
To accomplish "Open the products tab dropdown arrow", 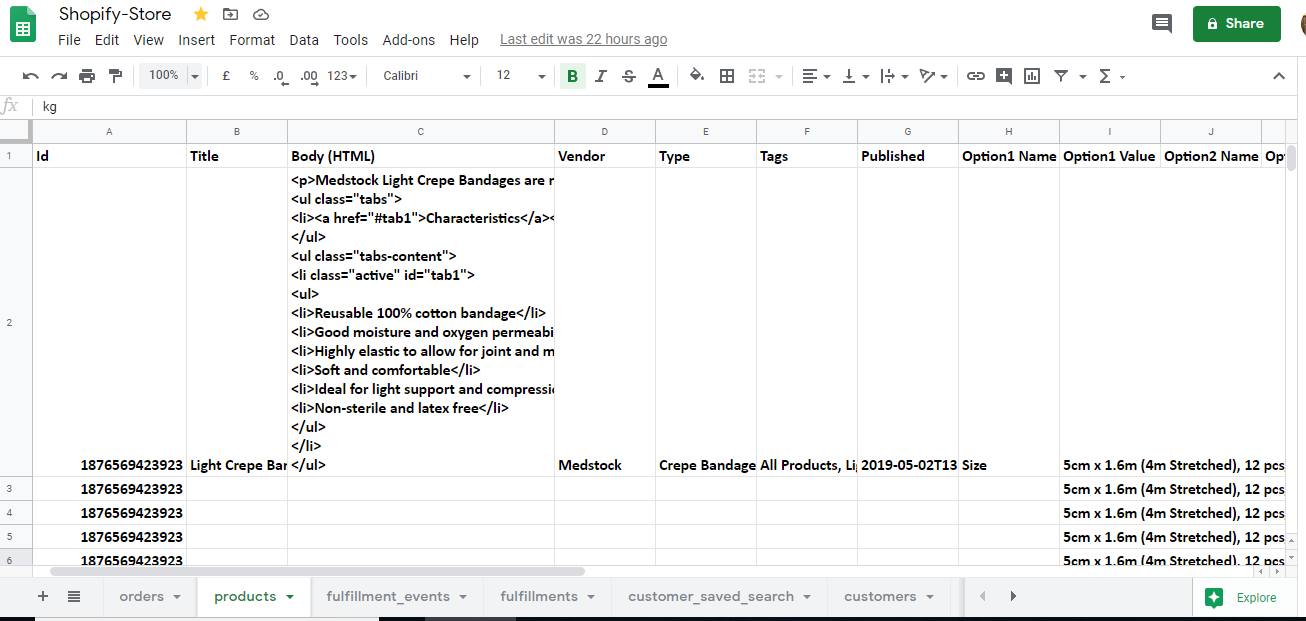I will coord(290,597).
